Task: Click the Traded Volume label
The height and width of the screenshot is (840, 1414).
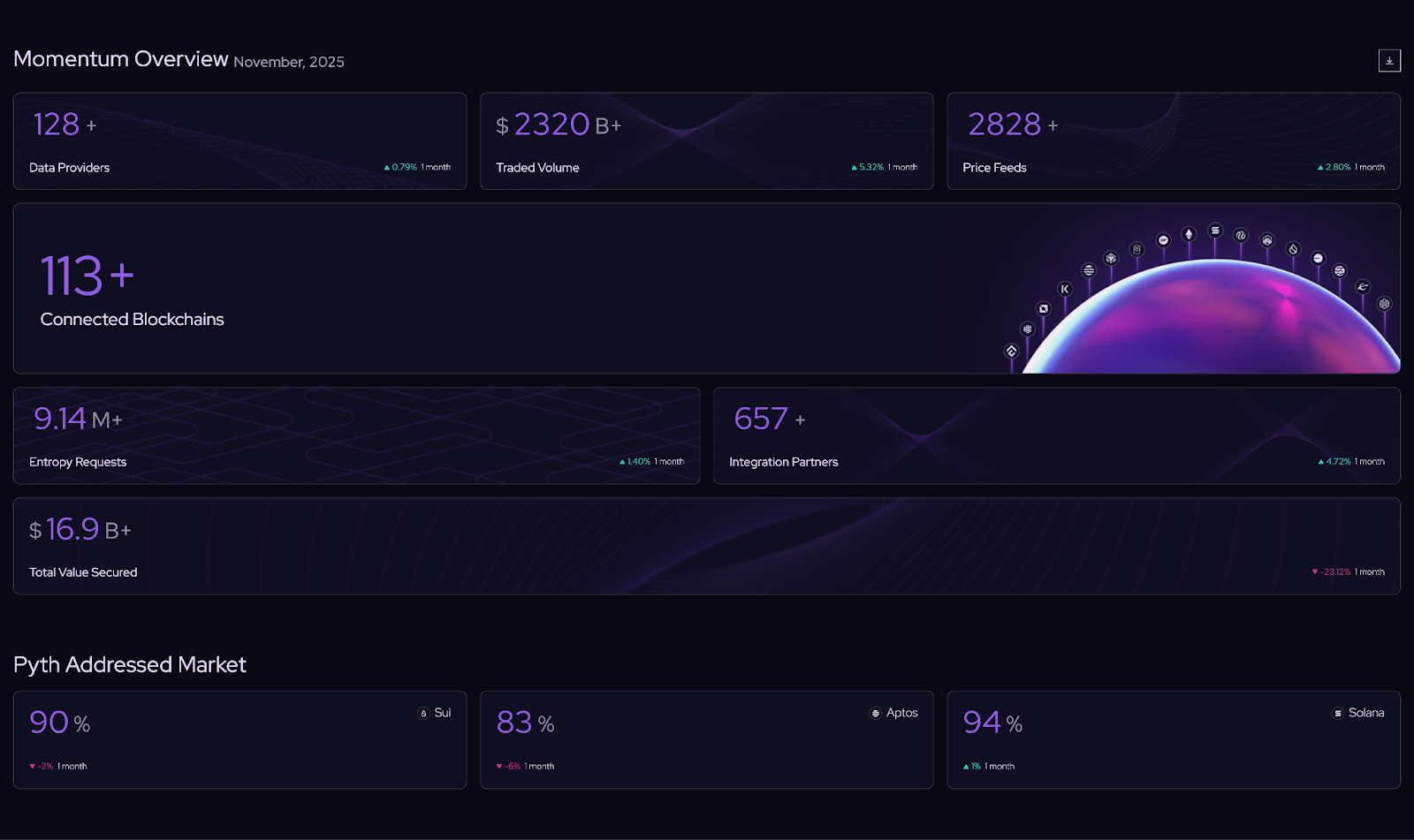Action: 537,168
